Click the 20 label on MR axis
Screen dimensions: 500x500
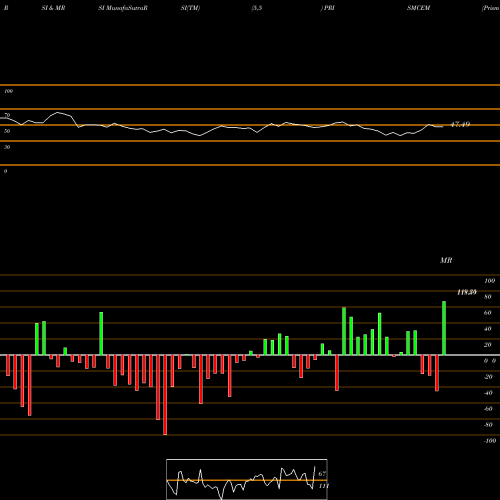[x=488, y=345]
